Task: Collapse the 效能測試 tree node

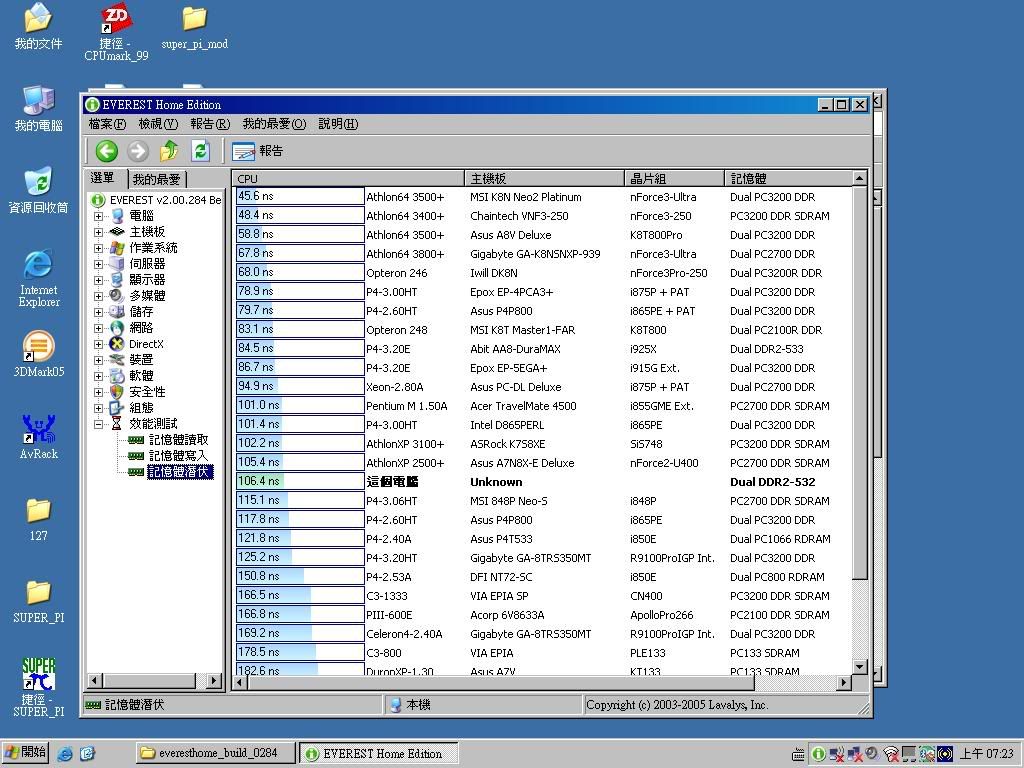Action: [x=98, y=424]
